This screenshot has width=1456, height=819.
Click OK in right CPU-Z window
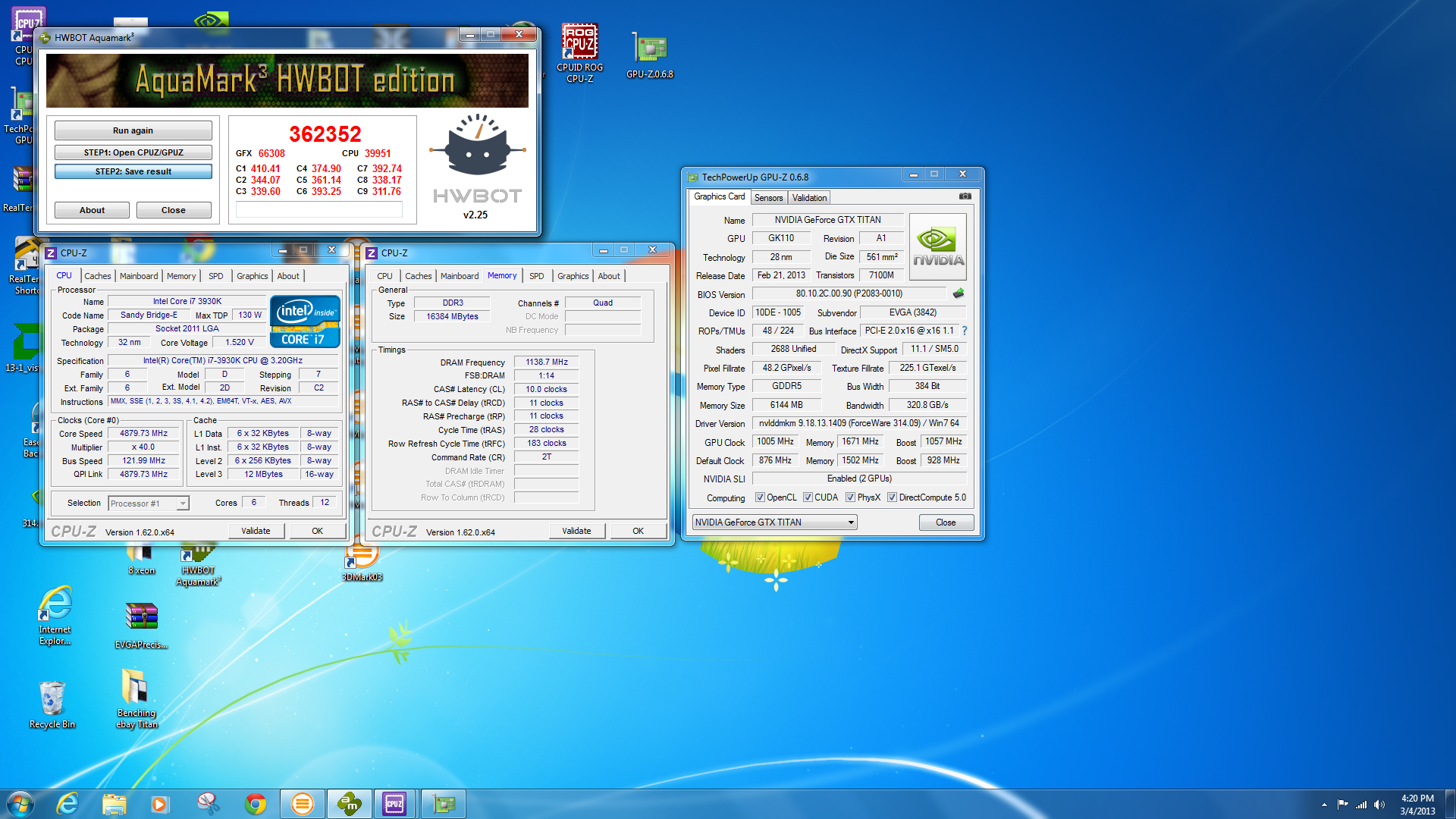[638, 531]
